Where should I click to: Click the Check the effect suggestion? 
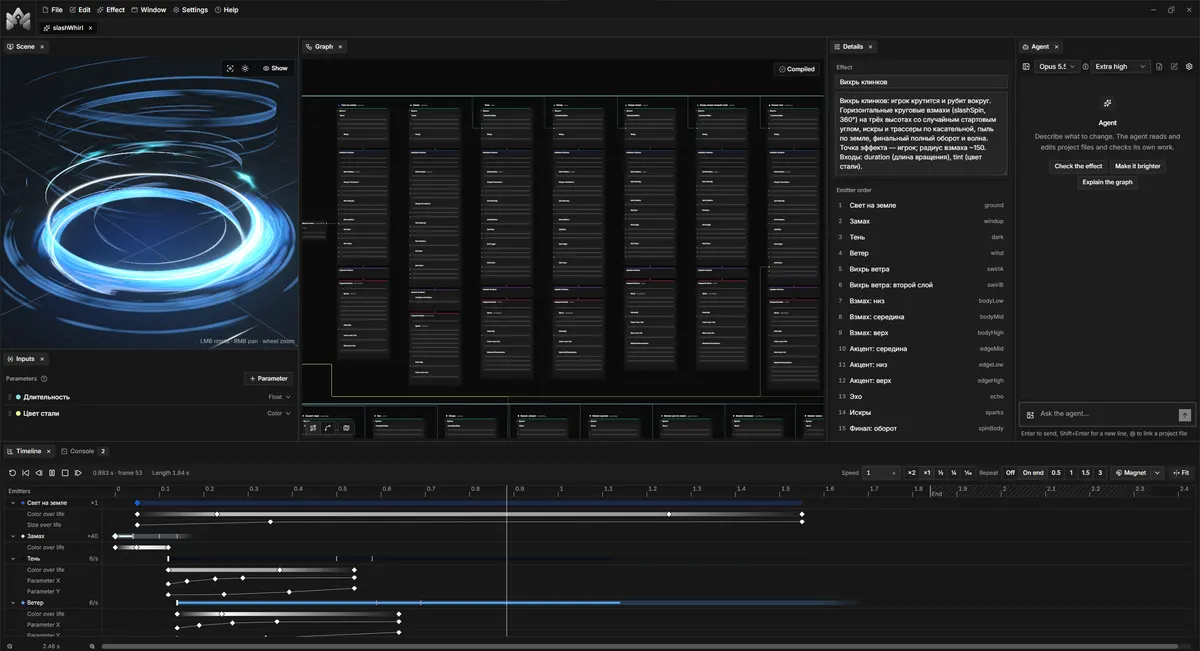click(x=1078, y=166)
